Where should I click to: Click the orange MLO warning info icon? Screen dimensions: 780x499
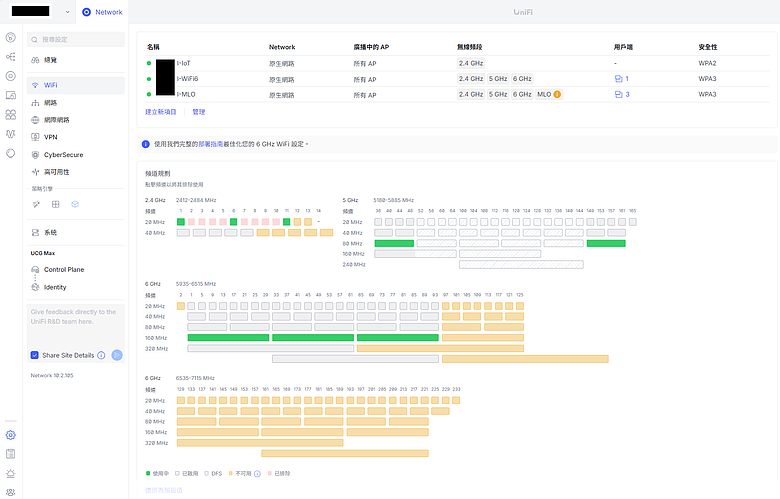click(x=557, y=94)
